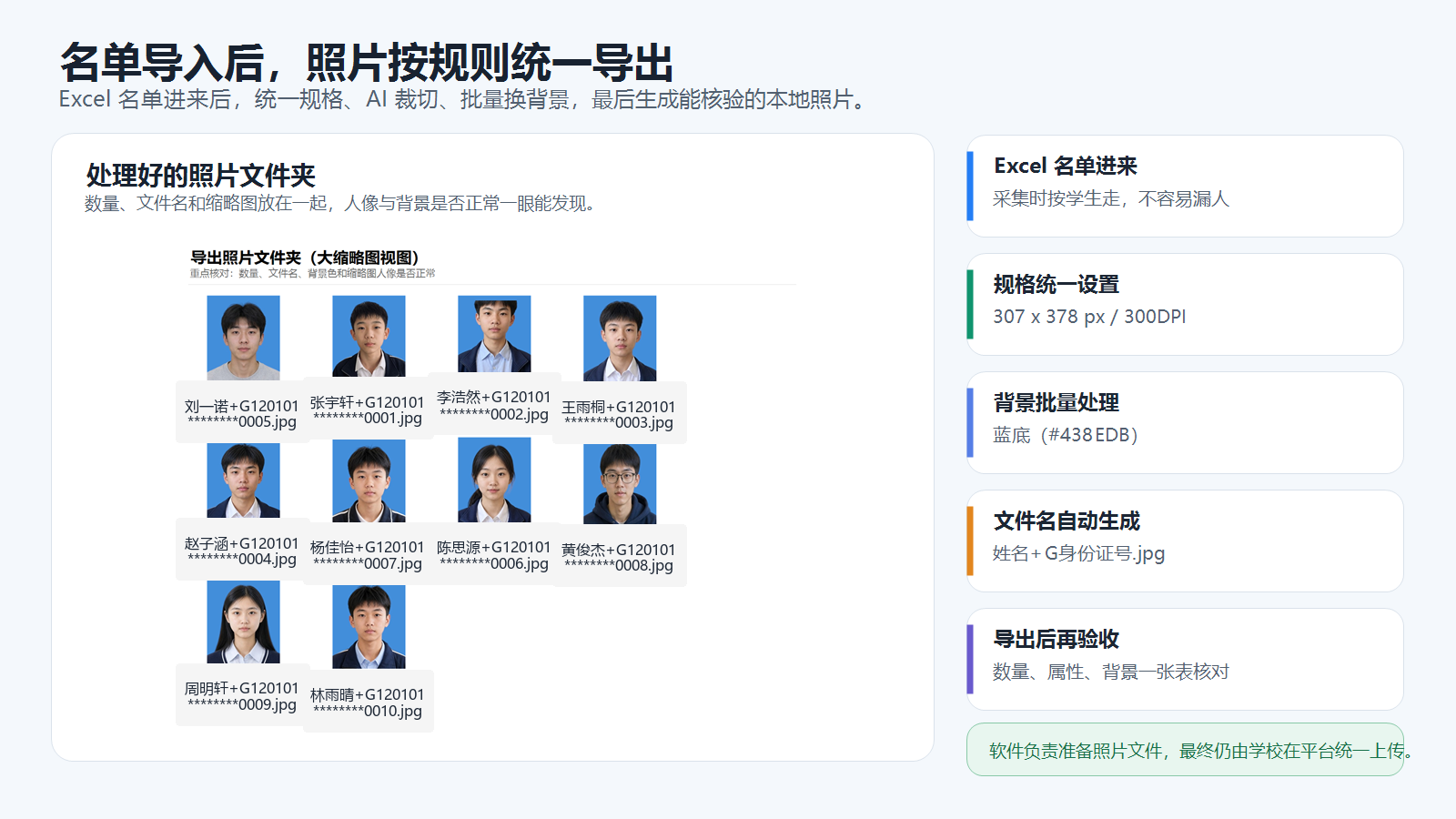The image size is (1456, 819).
Task: Click the folder title 导出照片文件夹（大缩略图视图）
Action: 304,258
